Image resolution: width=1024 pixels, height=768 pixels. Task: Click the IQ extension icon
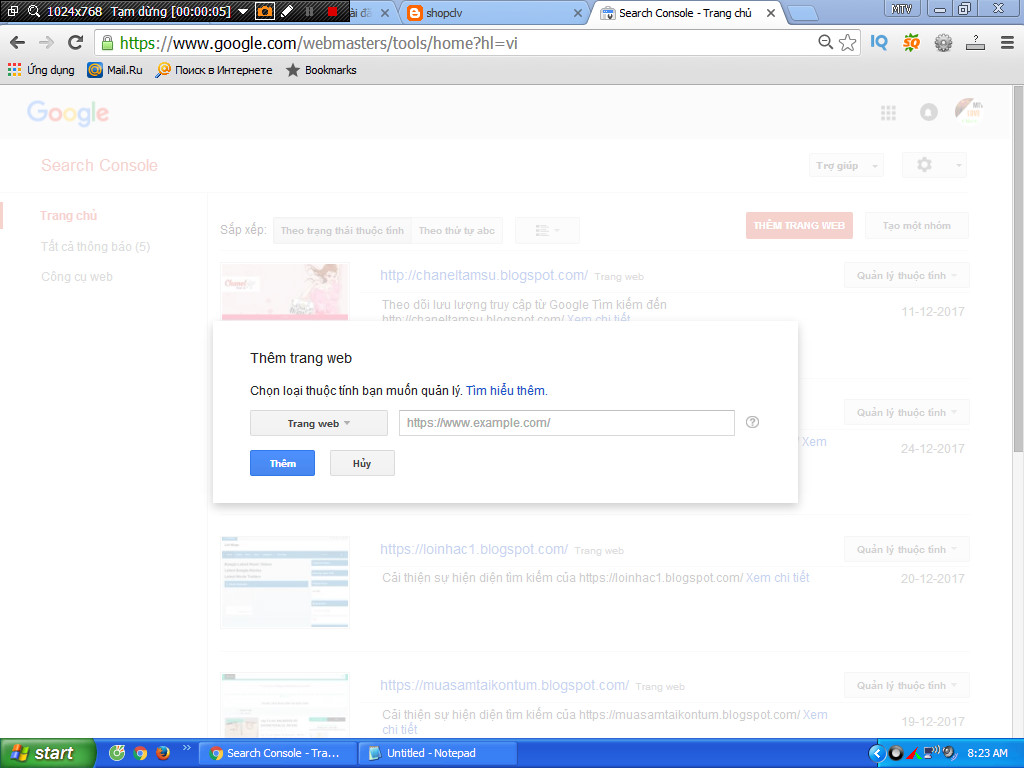coord(879,43)
